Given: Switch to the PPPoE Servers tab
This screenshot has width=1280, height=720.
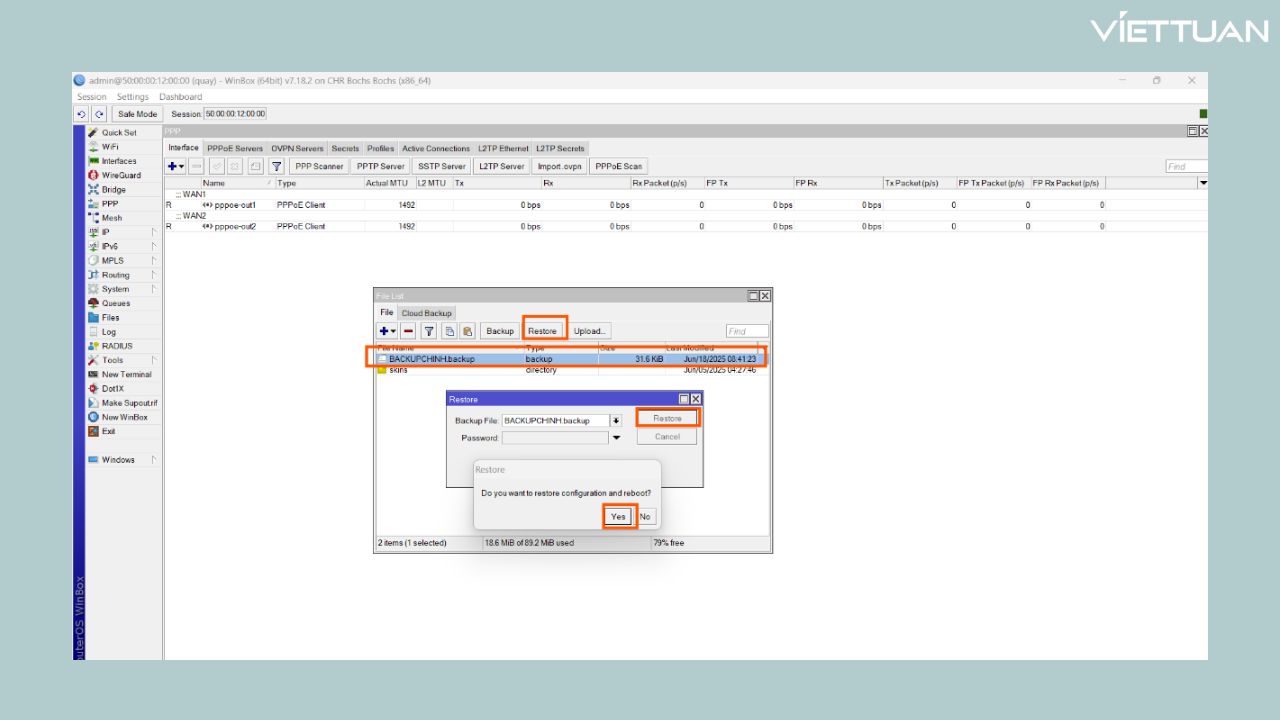Looking at the screenshot, I should pyautogui.click(x=234, y=149).
